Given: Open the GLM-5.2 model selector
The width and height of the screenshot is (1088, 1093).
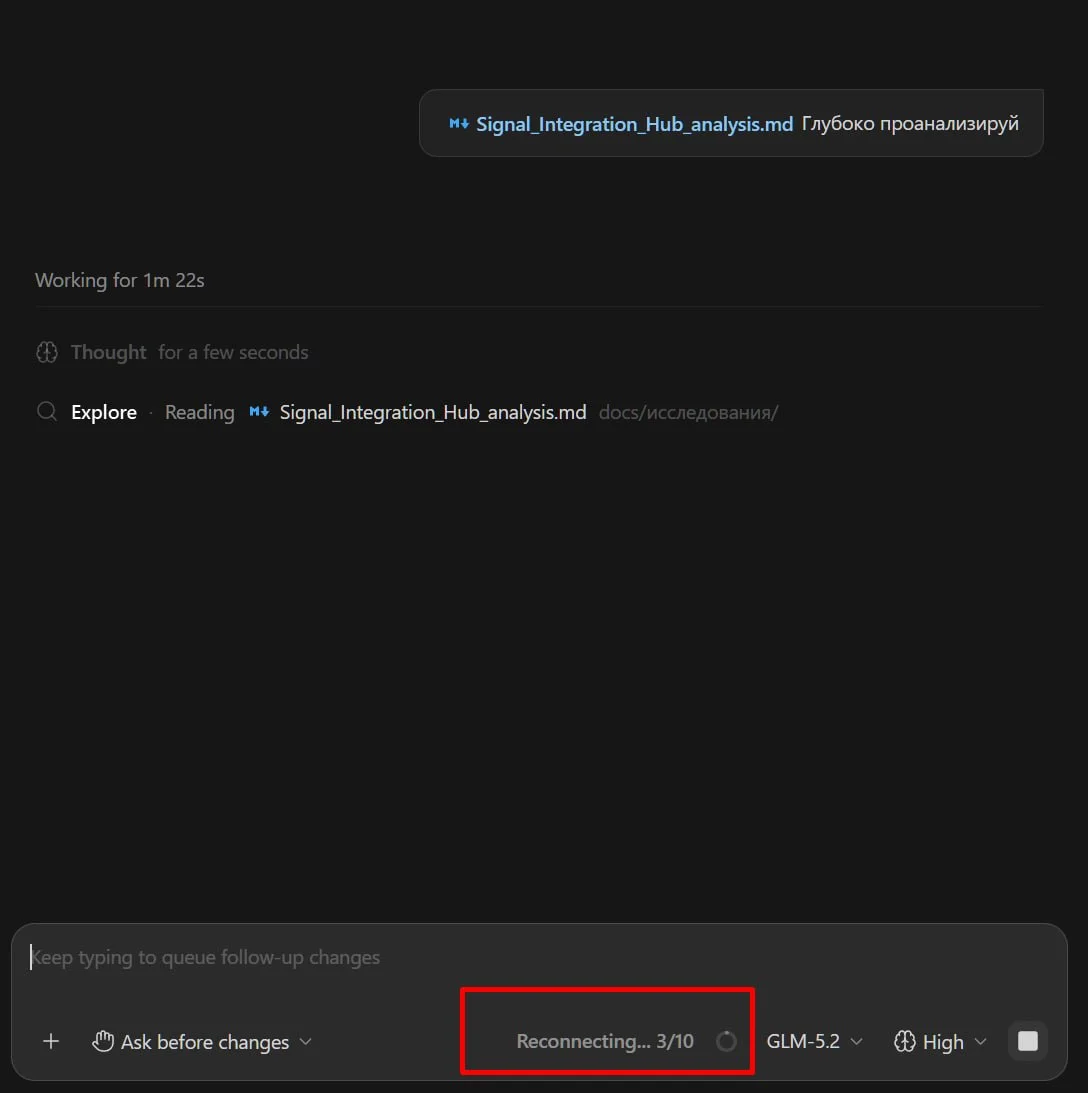Looking at the screenshot, I should pyautogui.click(x=814, y=1041).
